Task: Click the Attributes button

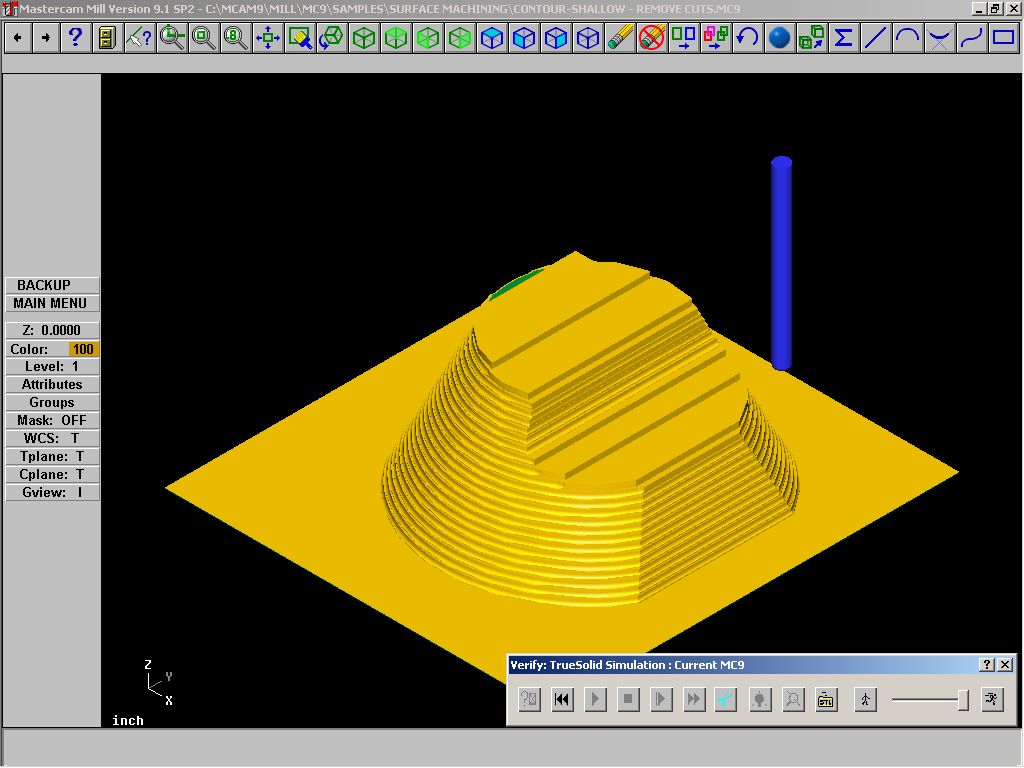Action: (52, 384)
